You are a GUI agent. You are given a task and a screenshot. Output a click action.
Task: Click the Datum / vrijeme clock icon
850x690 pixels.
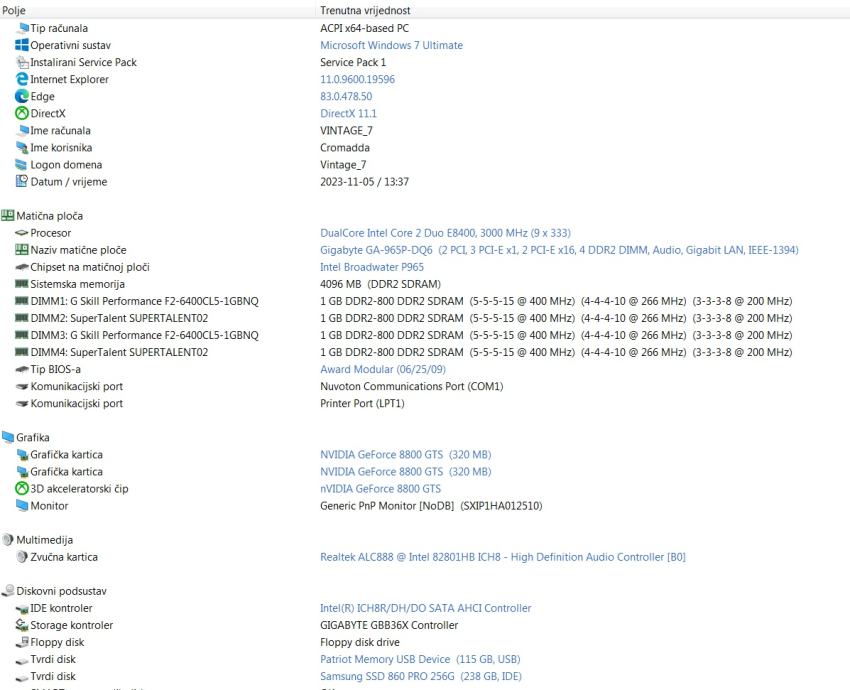tap(22, 182)
